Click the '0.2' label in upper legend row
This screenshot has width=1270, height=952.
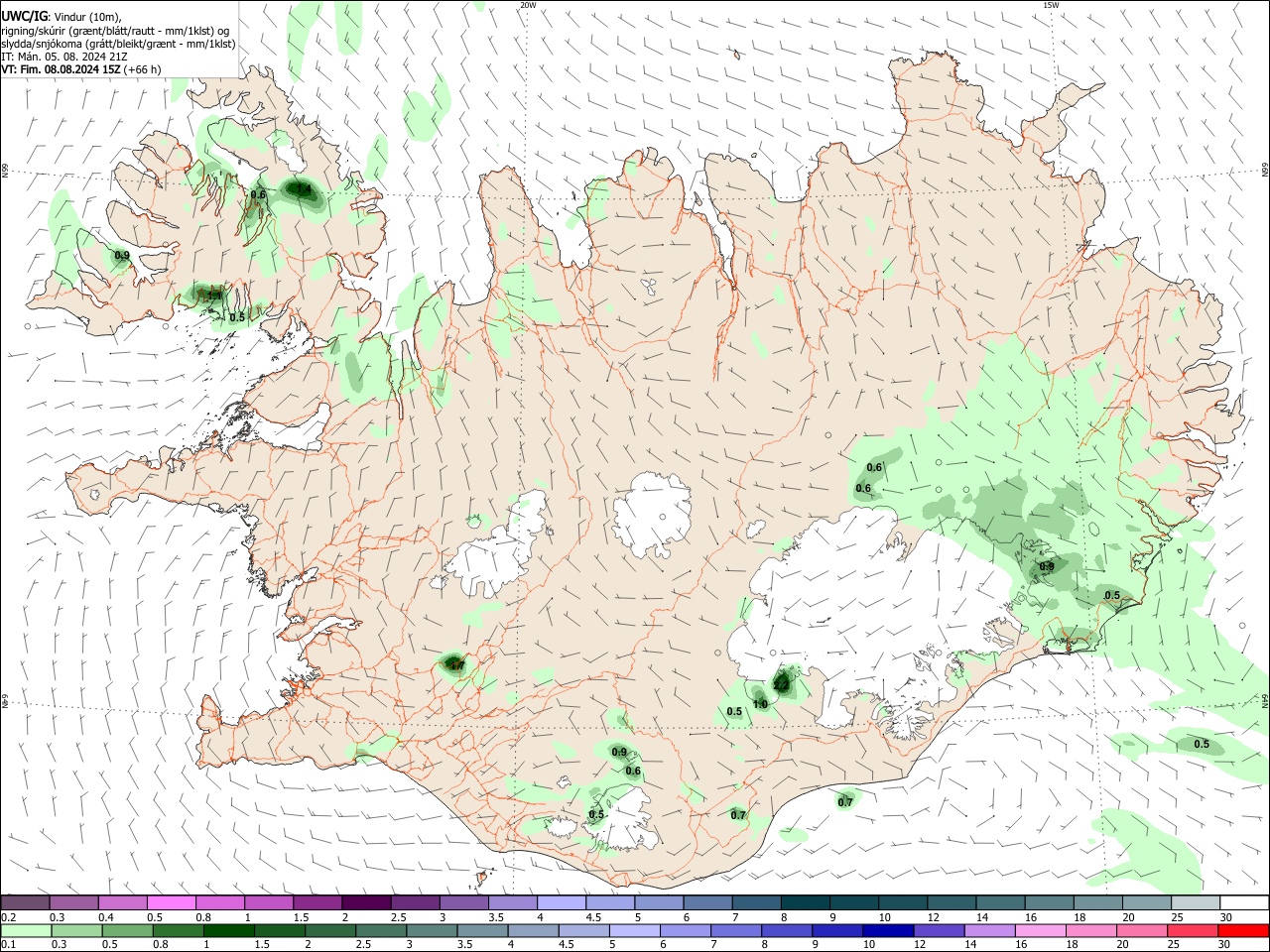(8, 917)
